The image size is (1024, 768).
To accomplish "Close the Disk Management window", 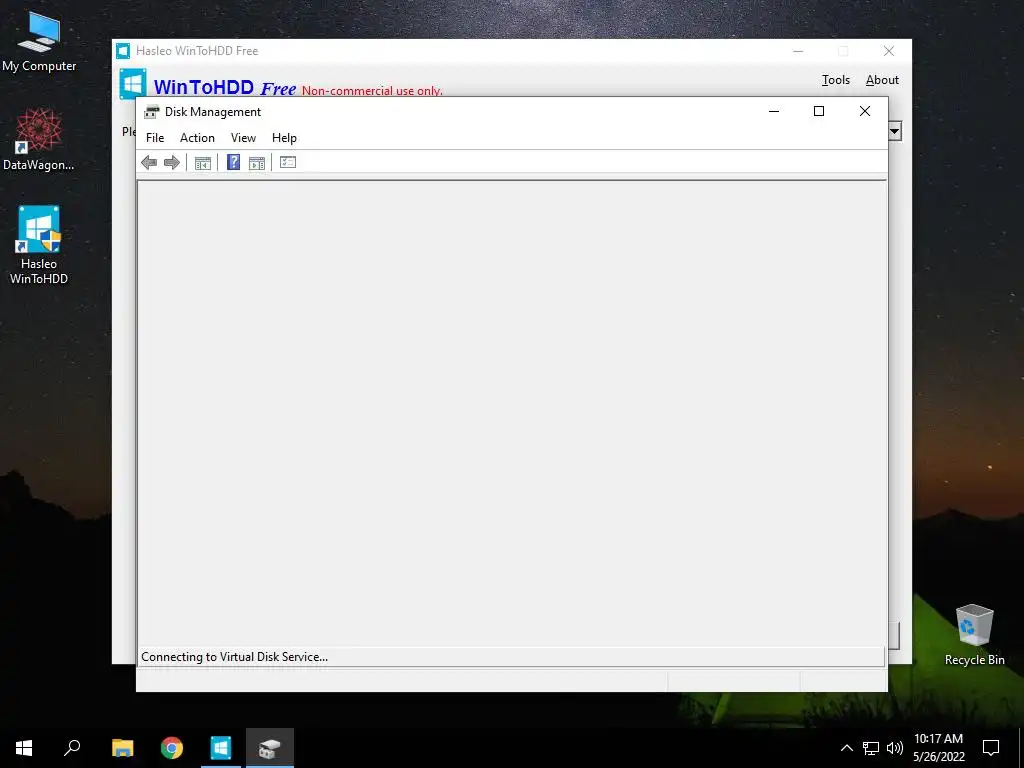I will 865,112.
